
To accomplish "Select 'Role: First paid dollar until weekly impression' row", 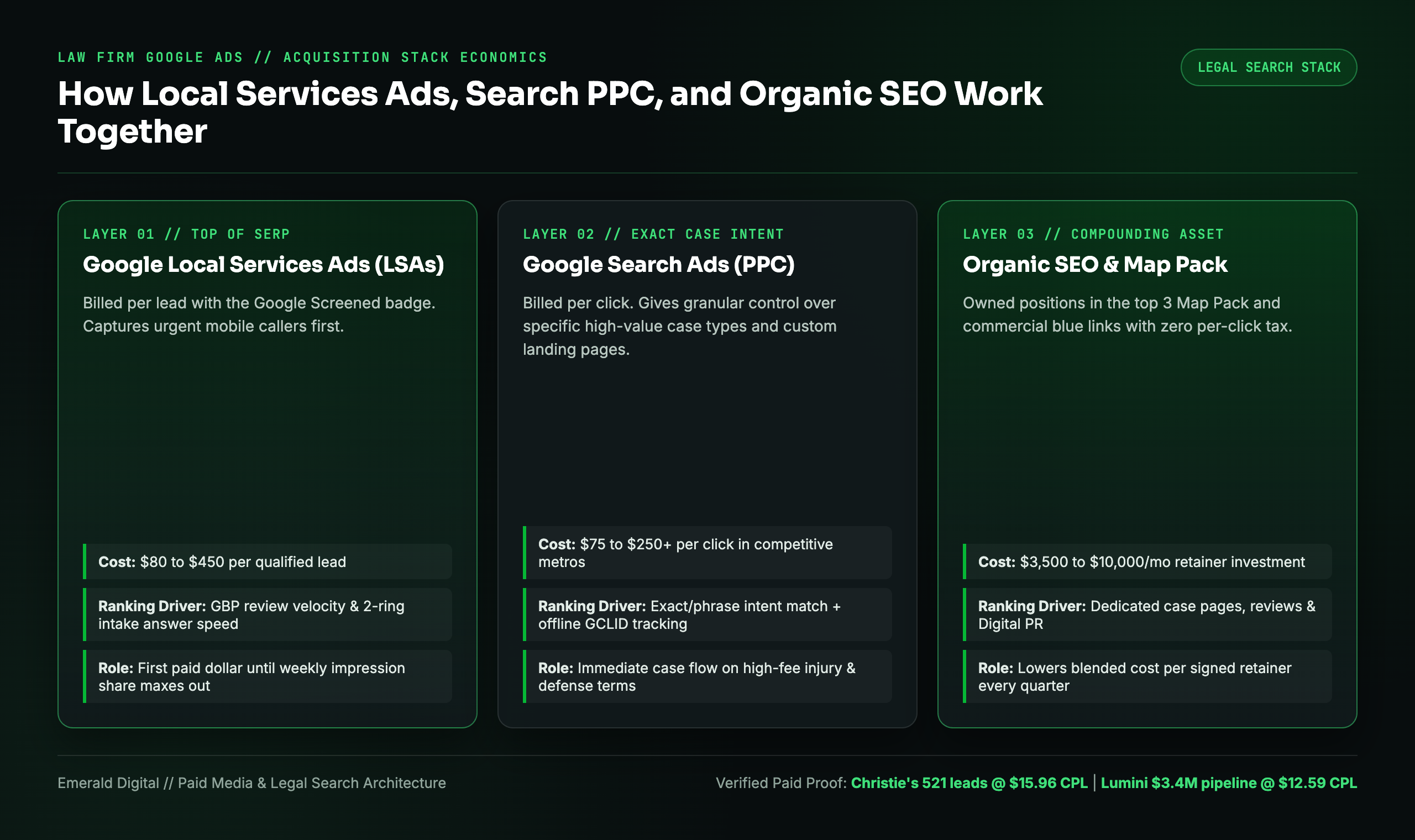I will [267, 676].
